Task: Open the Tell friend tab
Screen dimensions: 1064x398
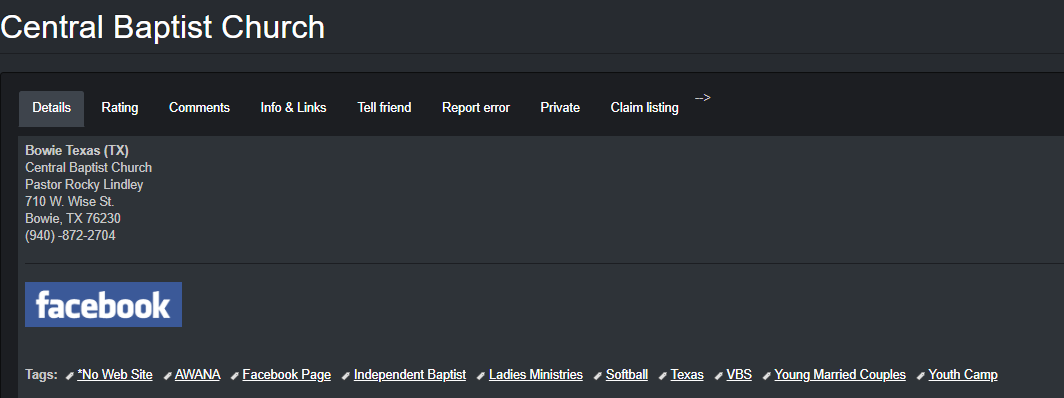Action: 384,108
